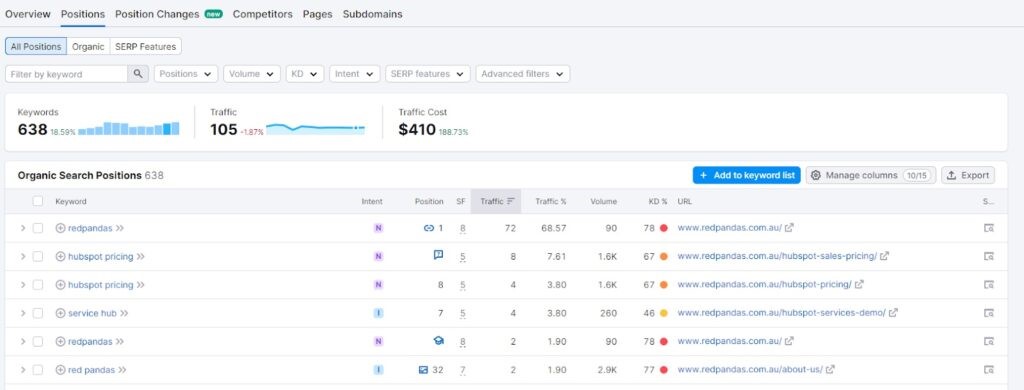This screenshot has width=1024, height=390.
Task: Click the double-arrow icon after 'red pandas'
Action: (x=122, y=370)
